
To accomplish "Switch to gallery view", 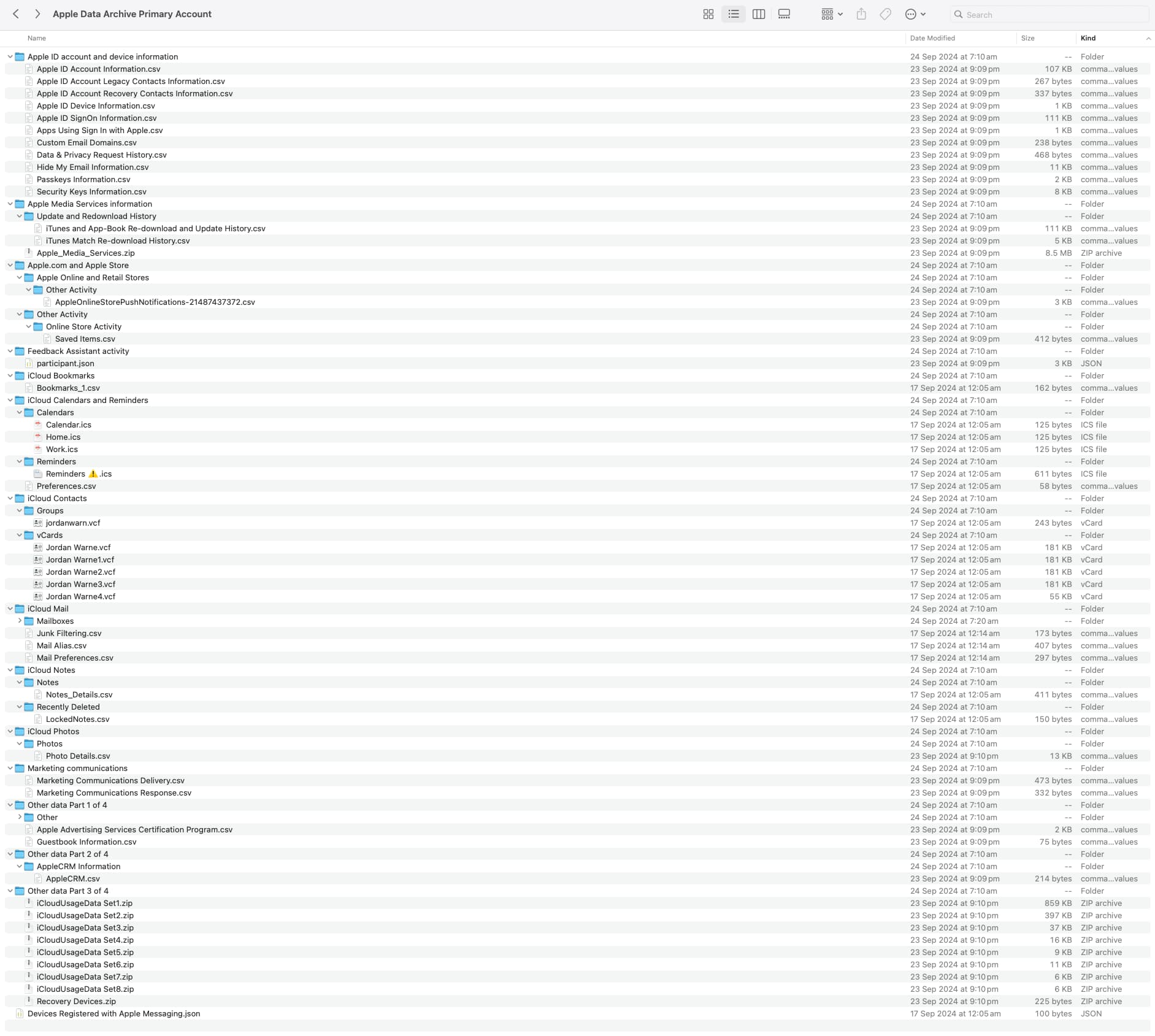I will pyautogui.click(x=784, y=14).
